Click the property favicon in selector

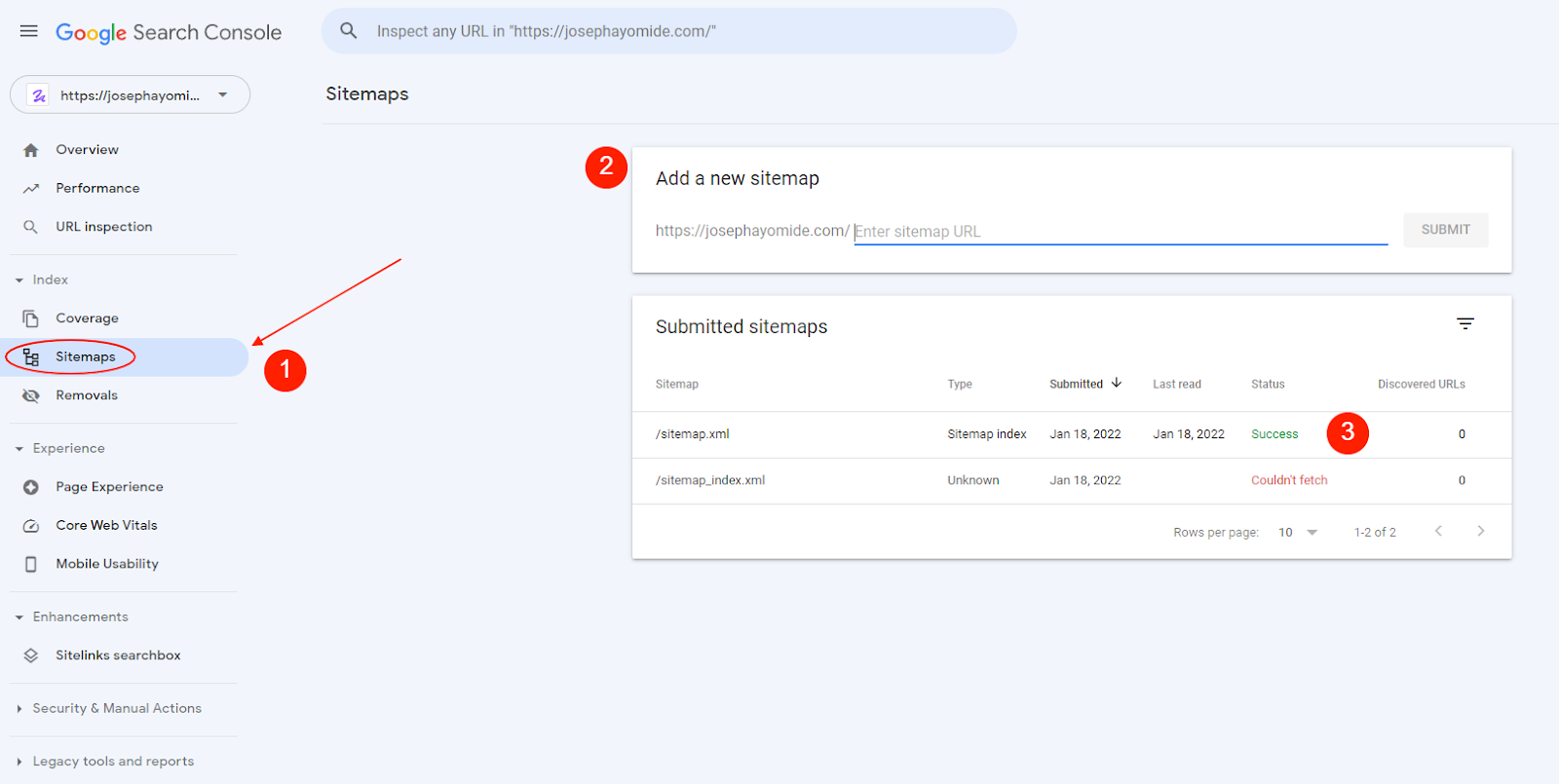coord(39,95)
